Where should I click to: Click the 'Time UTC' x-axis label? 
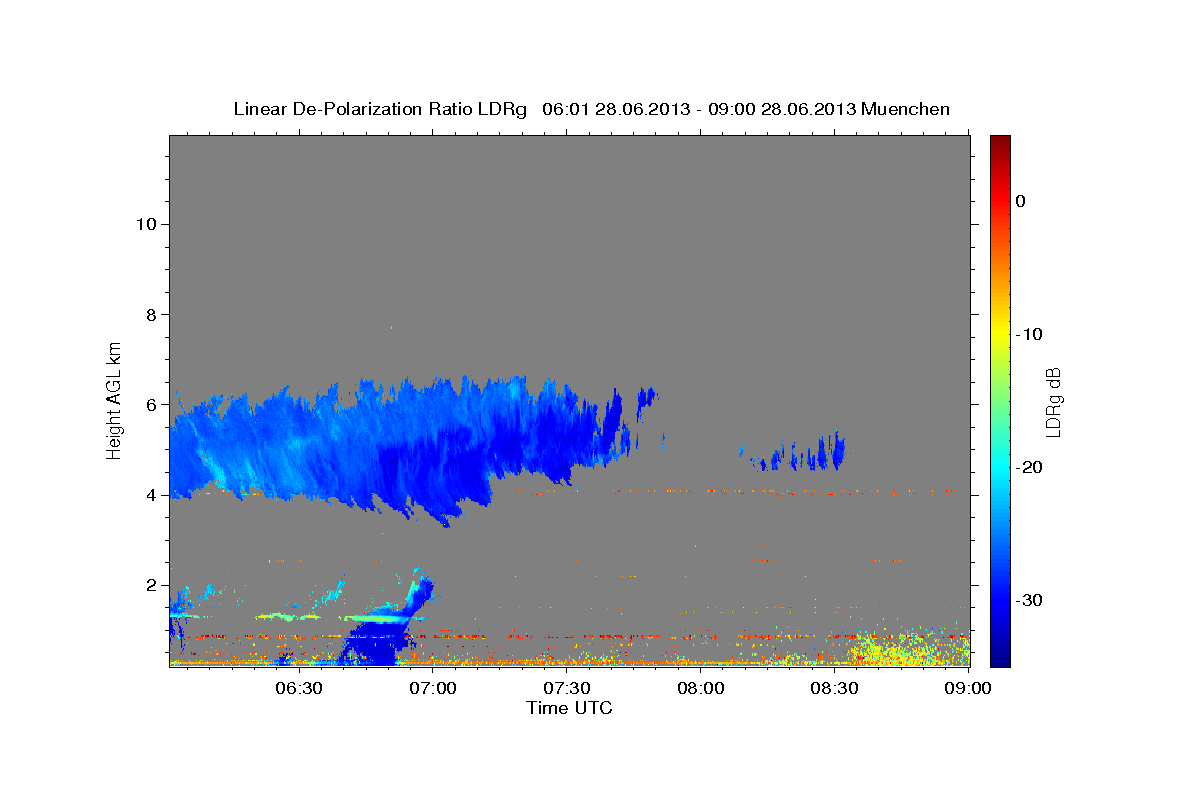[x=569, y=708]
